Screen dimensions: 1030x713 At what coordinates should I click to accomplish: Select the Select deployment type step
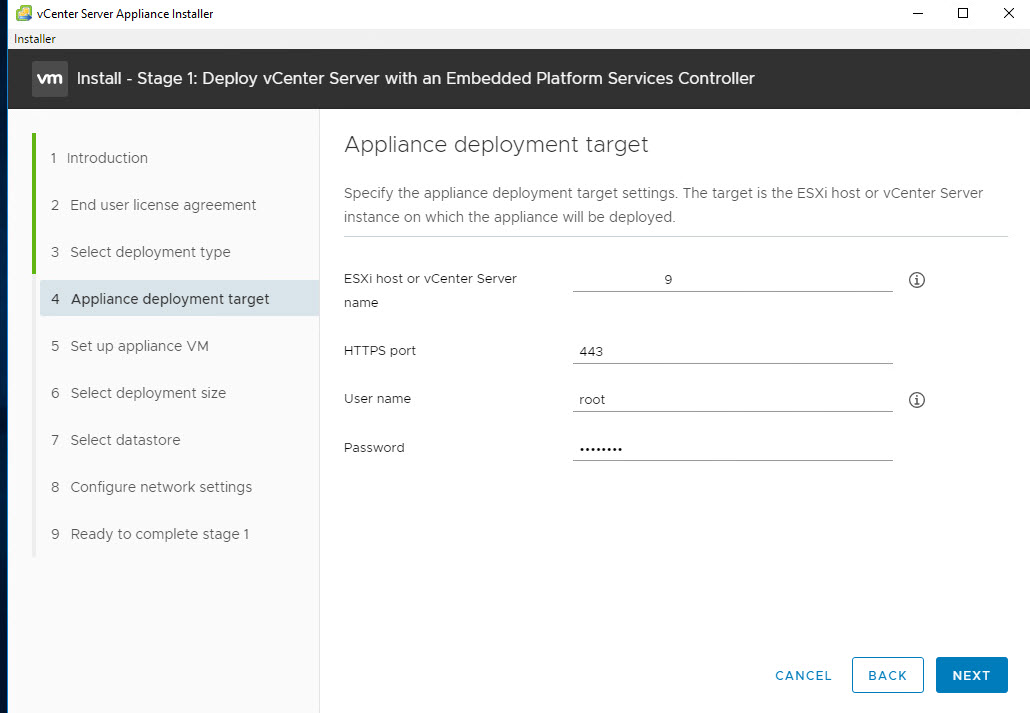150,252
